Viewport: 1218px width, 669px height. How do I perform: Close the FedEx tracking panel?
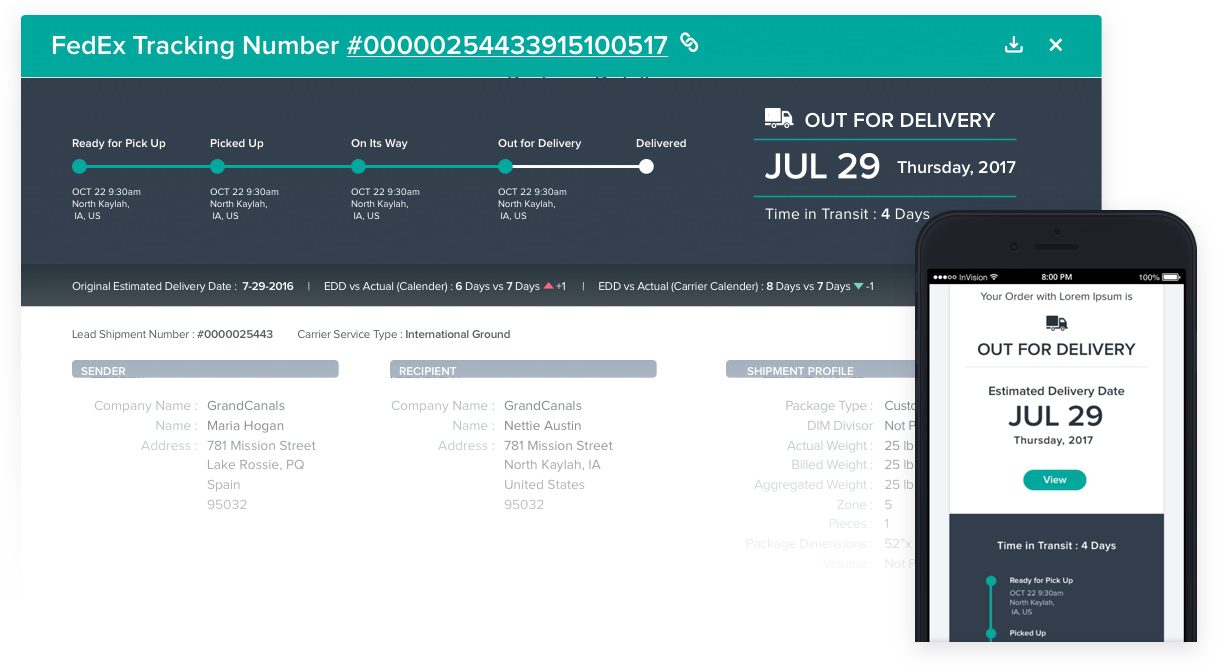[x=1056, y=45]
